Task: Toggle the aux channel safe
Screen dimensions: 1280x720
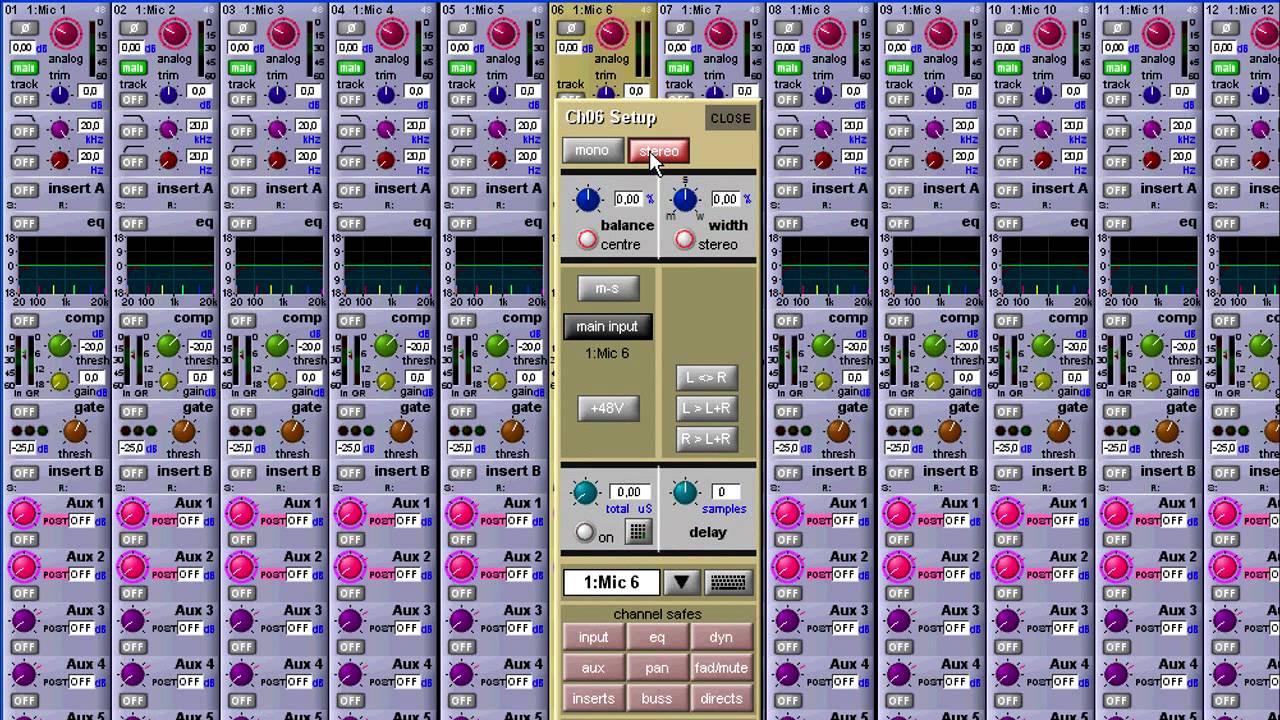Action: click(593, 668)
